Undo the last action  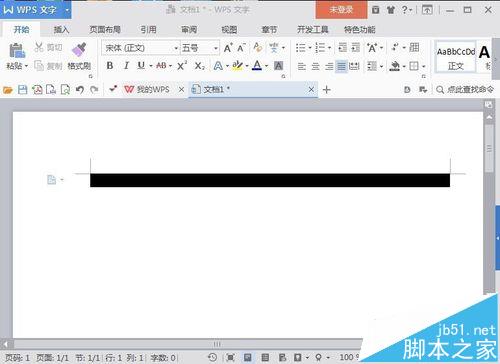click(x=80, y=90)
